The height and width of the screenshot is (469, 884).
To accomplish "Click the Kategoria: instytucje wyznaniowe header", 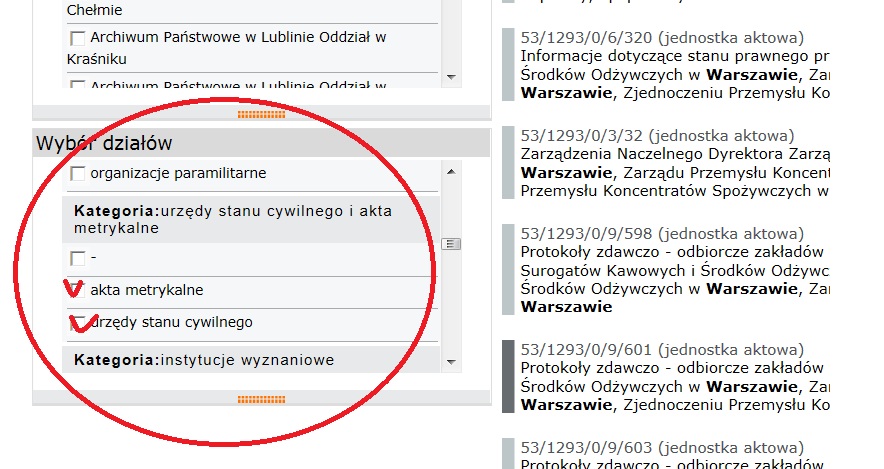I will 251,360.
